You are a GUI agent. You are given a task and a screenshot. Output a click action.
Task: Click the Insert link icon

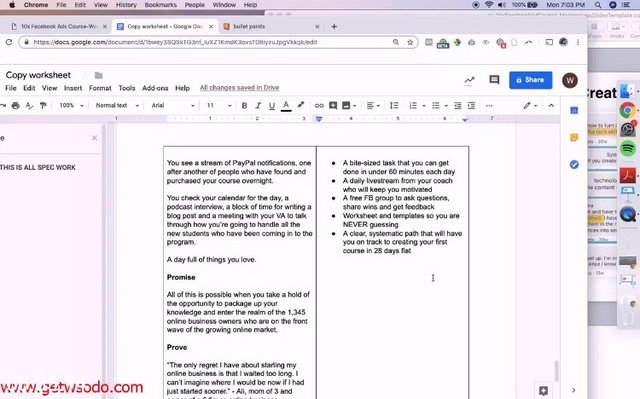tap(319, 106)
